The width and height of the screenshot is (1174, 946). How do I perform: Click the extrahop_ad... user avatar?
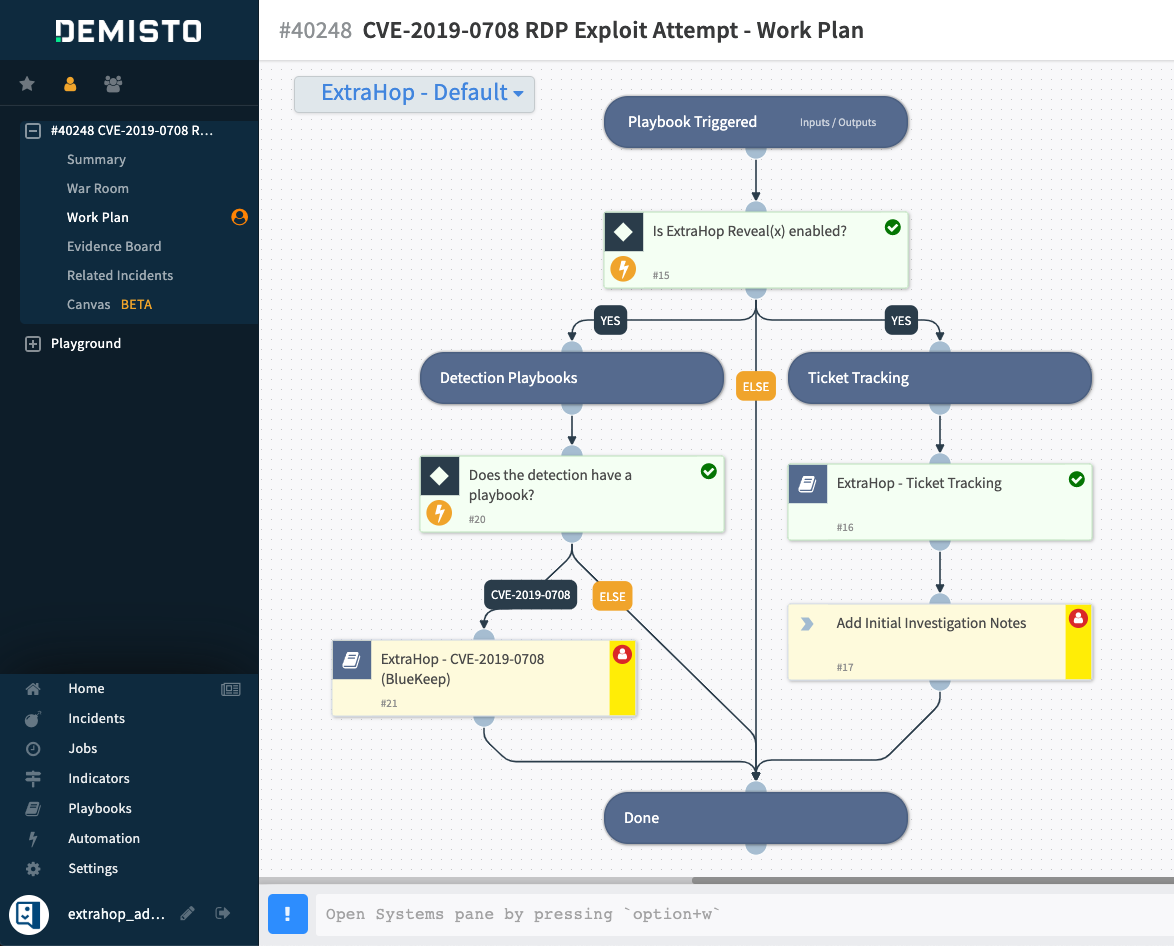tap(28, 915)
